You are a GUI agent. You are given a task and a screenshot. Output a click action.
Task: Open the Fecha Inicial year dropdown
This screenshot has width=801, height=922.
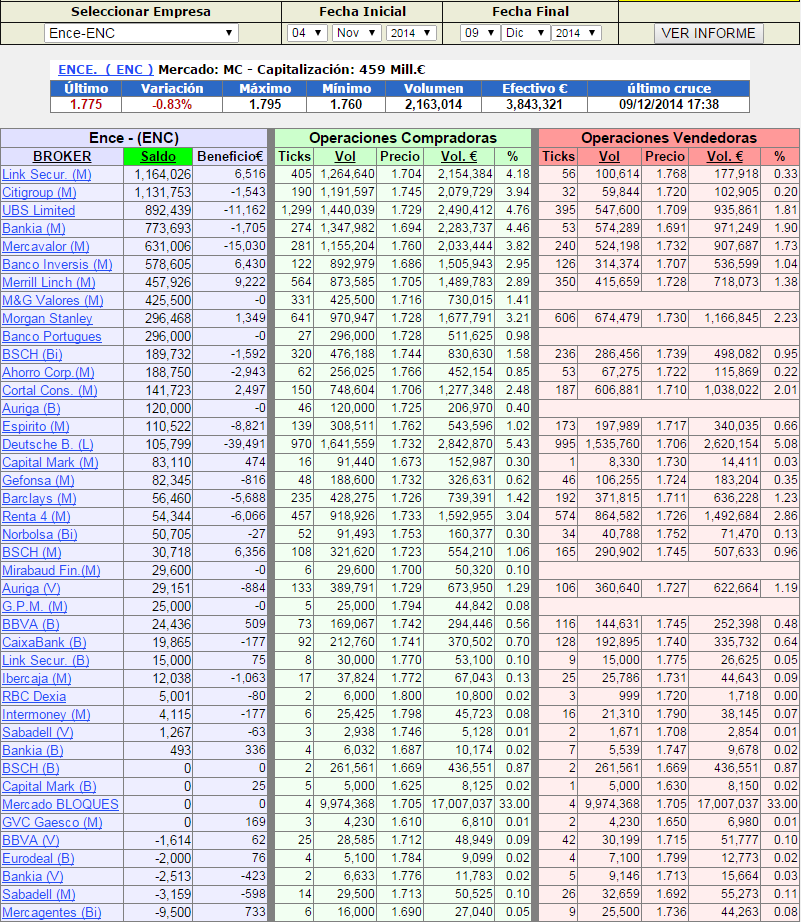click(411, 33)
